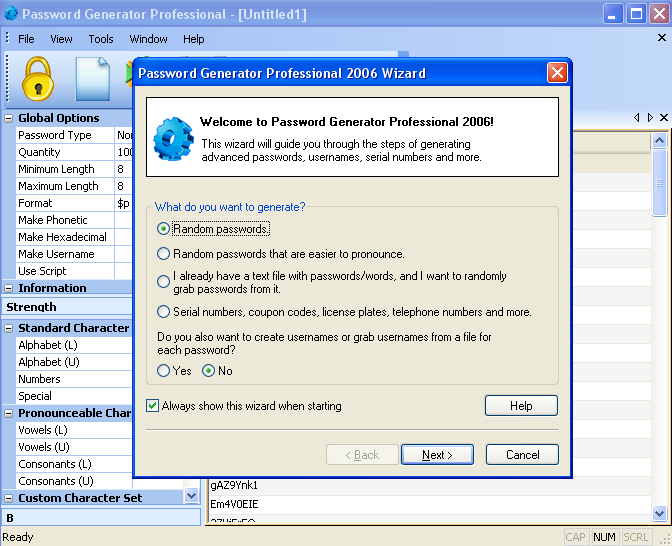Select the Vowels (L) row
672x546 pixels.
(74, 430)
